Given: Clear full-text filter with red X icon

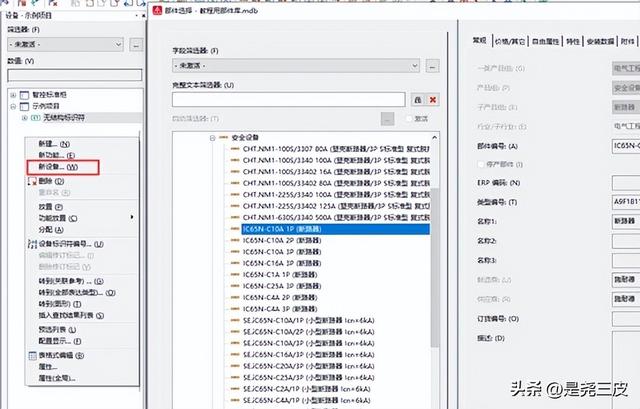Looking at the screenshot, I should (x=433, y=100).
